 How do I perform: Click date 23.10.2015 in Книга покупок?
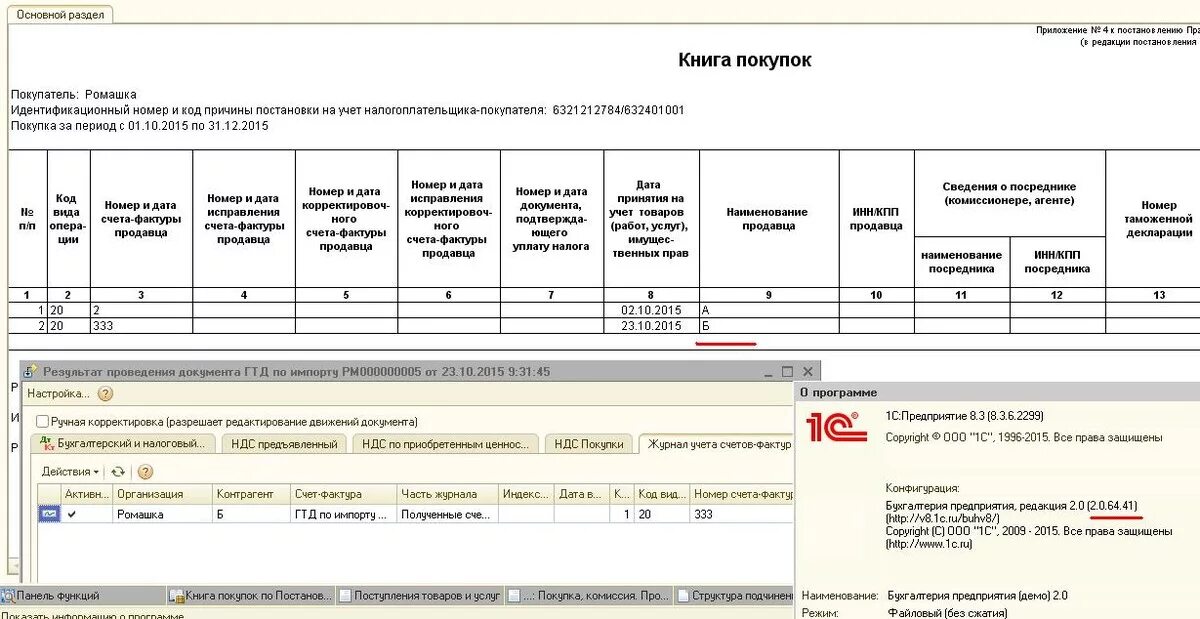(x=651, y=326)
